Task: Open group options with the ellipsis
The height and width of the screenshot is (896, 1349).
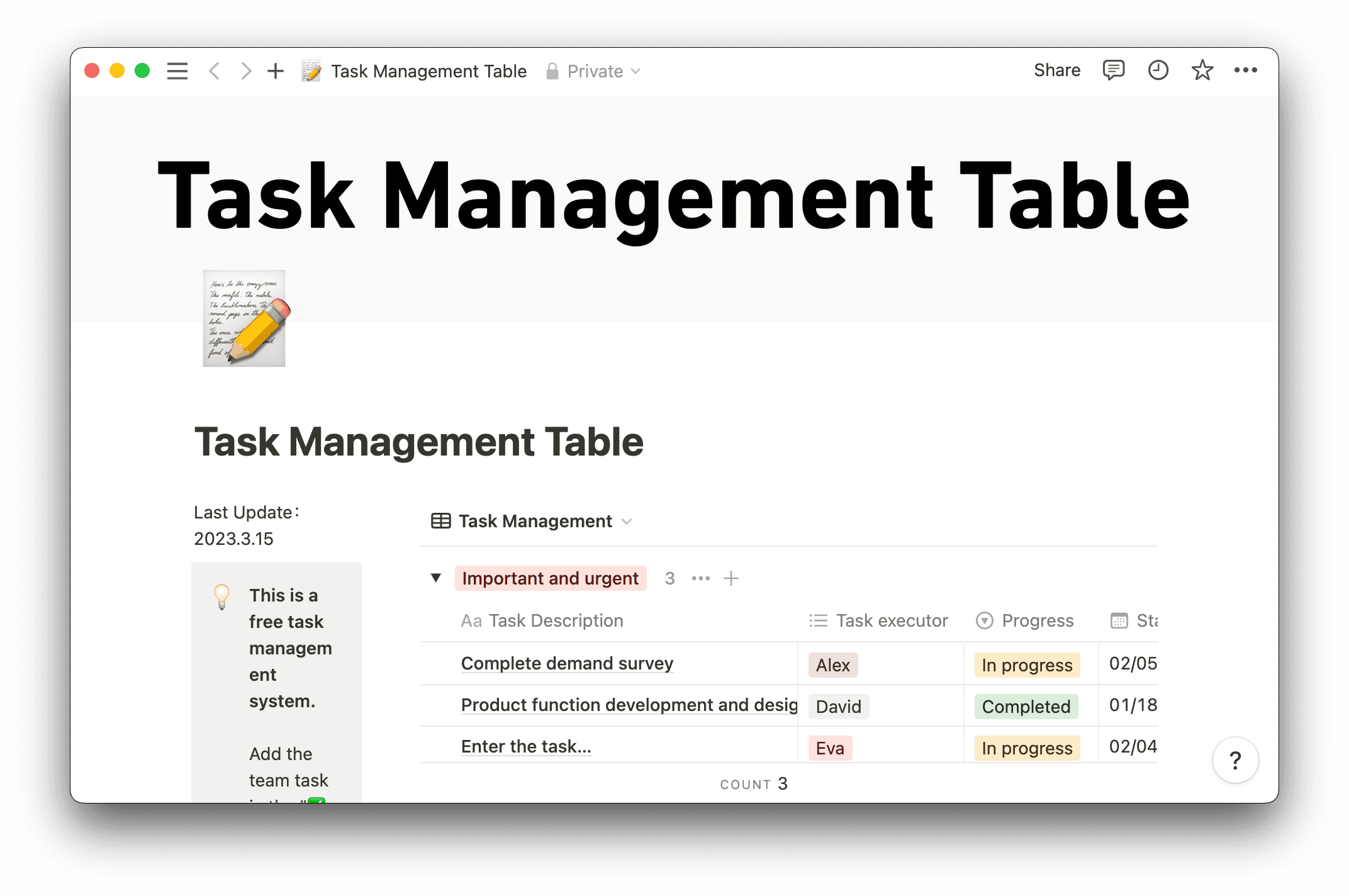Action: (700, 578)
